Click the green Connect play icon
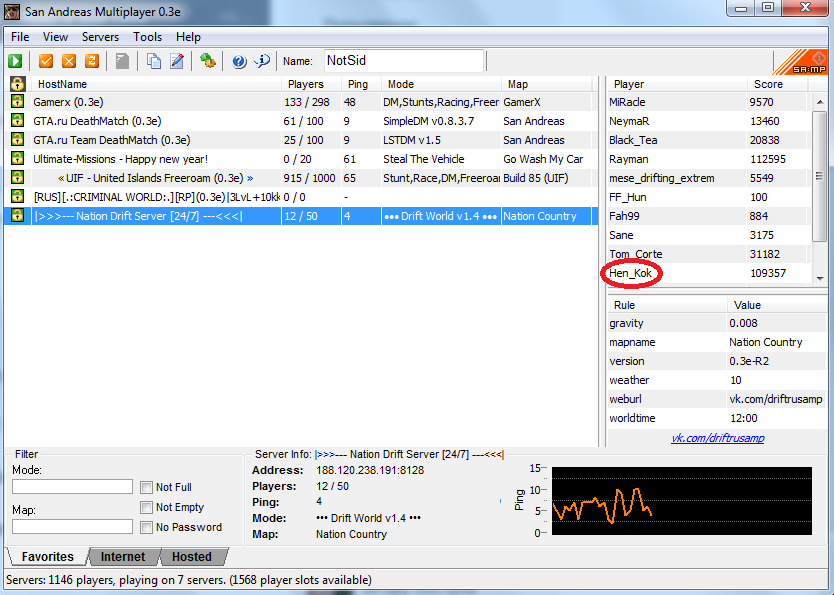Viewport: 834px width, 595px height. [15, 61]
